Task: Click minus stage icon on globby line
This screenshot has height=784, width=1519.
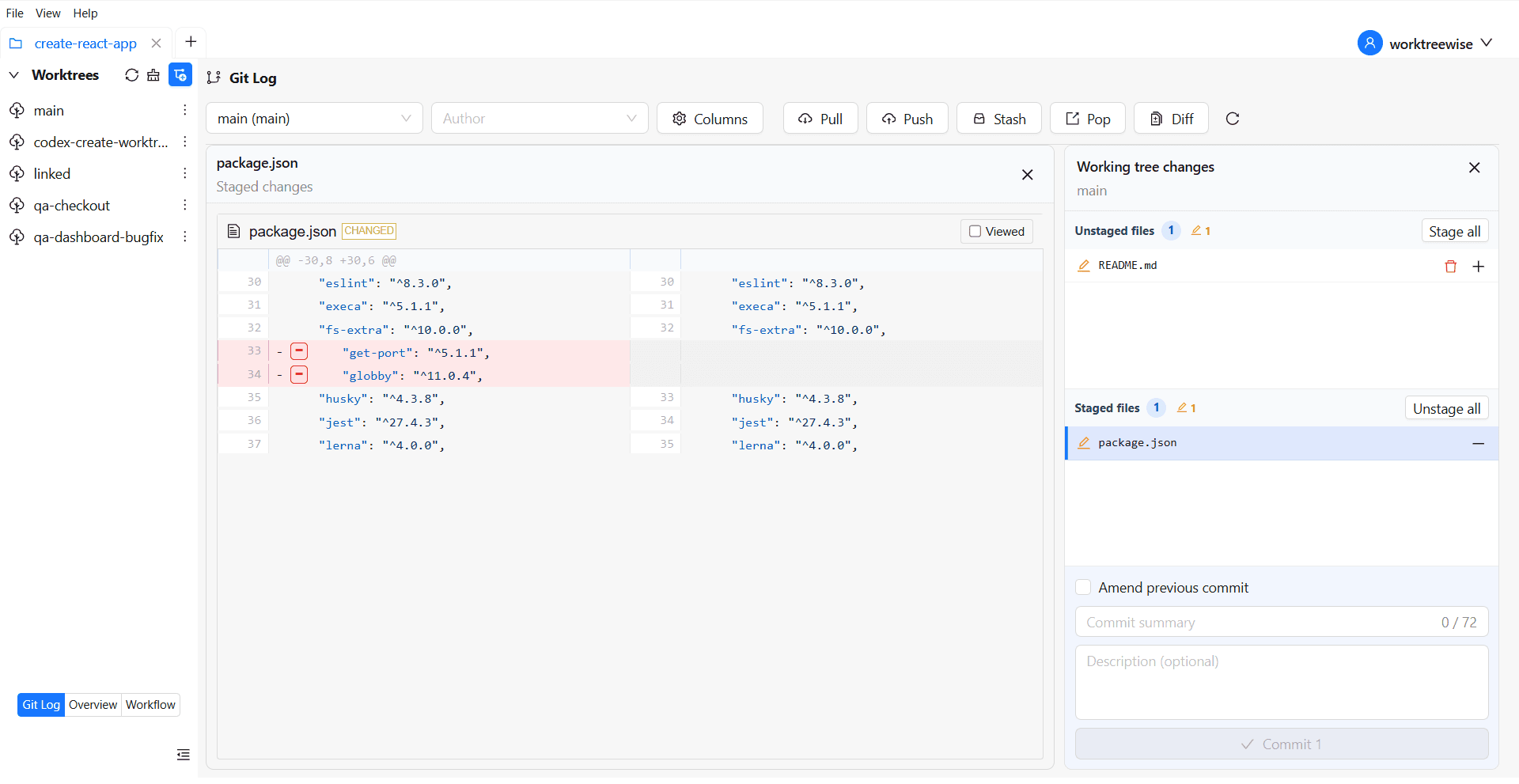Action: click(x=299, y=375)
